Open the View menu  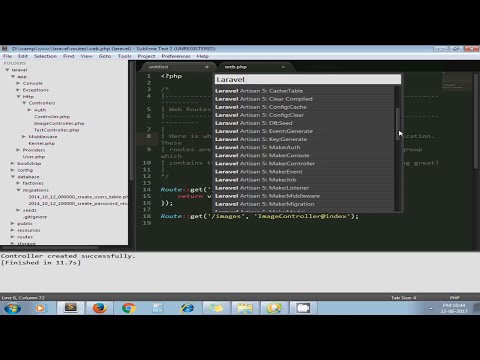click(86, 56)
